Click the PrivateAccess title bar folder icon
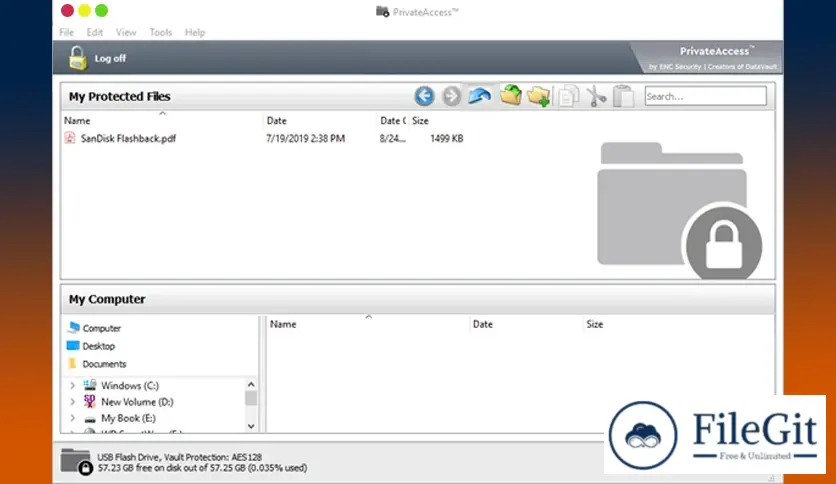The height and width of the screenshot is (484, 836). (382, 11)
